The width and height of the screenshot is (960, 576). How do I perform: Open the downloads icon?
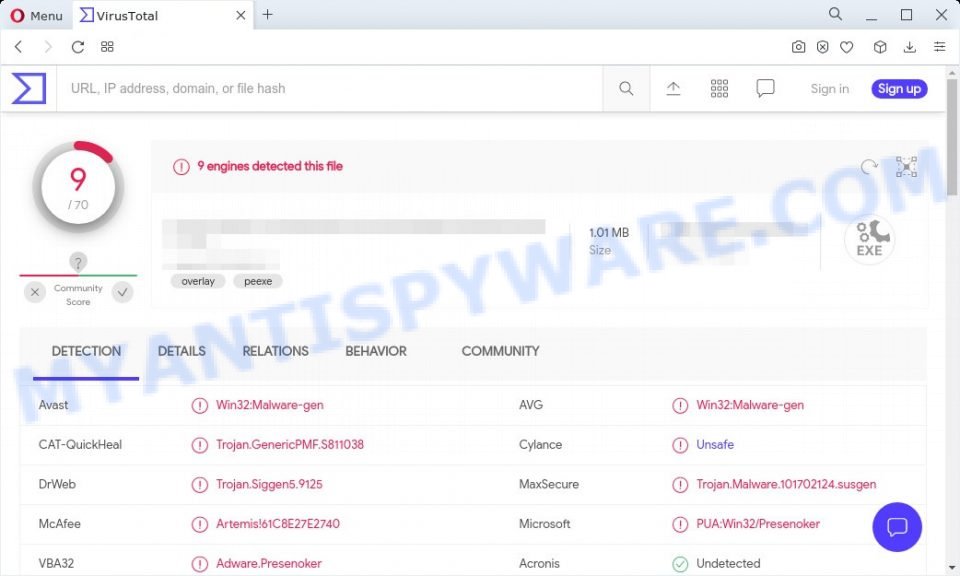tap(910, 47)
